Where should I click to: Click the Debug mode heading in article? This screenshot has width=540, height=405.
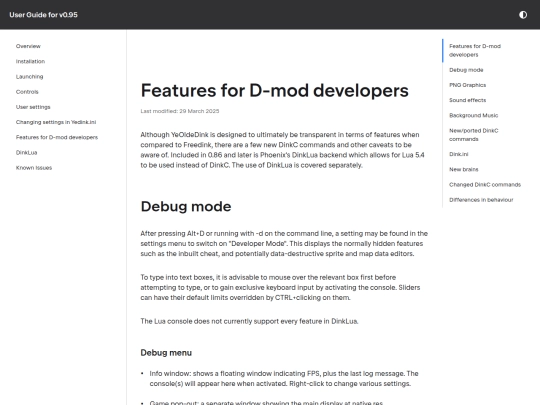pyautogui.click(x=186, y=207)
